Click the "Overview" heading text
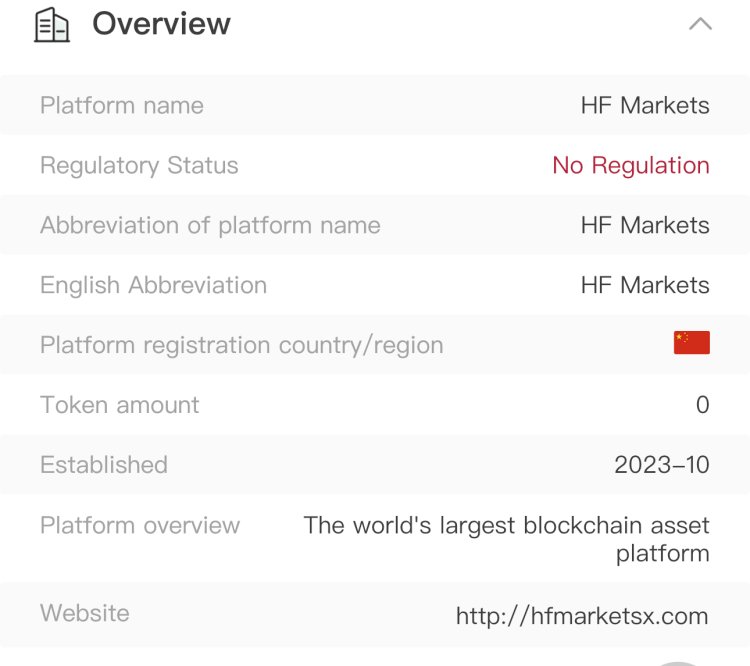The height and width of the screenshot is (666, 750). (x=161, y=23)
